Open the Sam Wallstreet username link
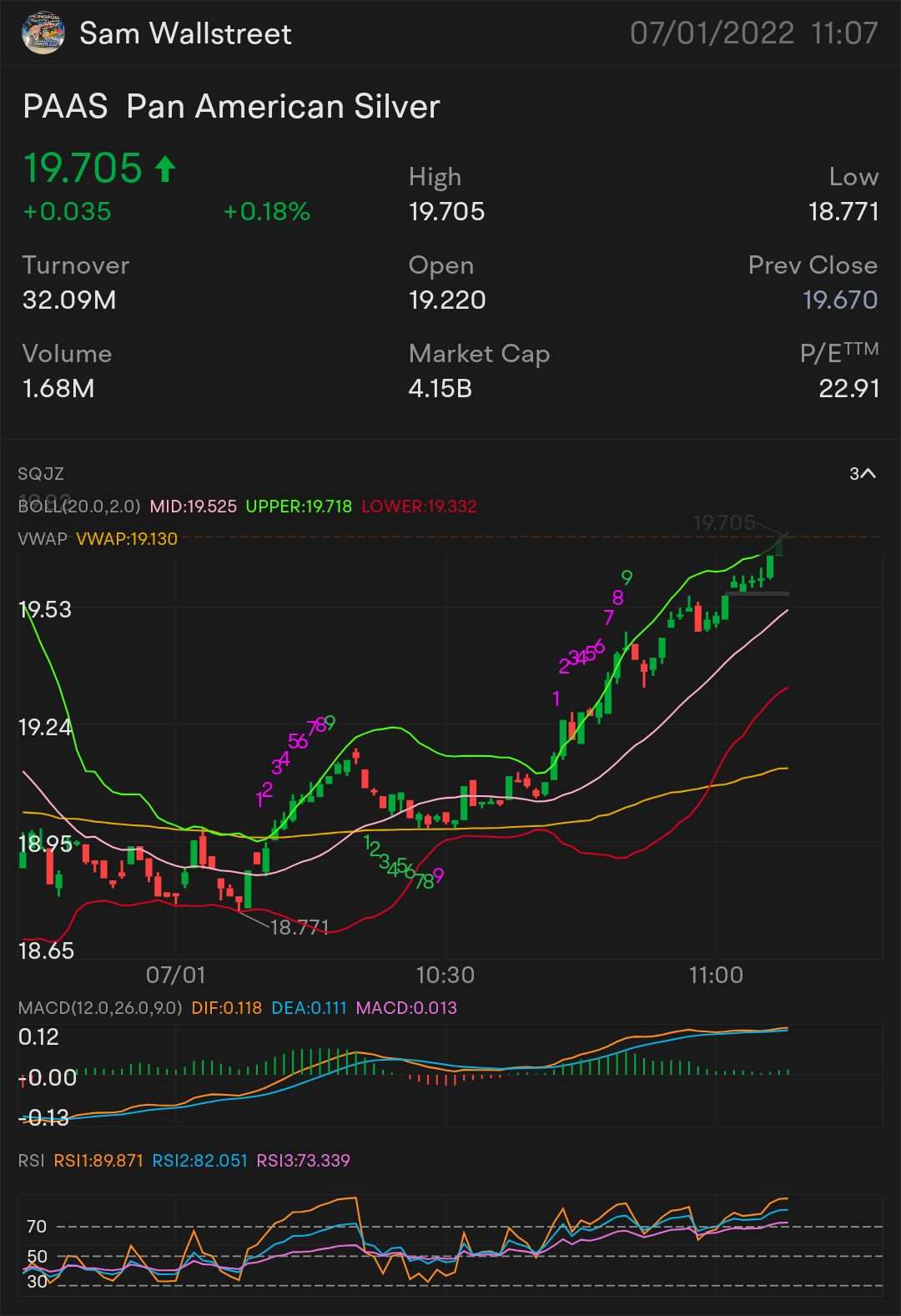This screenshot has height=1316, width=901. [x=185, y=34]
